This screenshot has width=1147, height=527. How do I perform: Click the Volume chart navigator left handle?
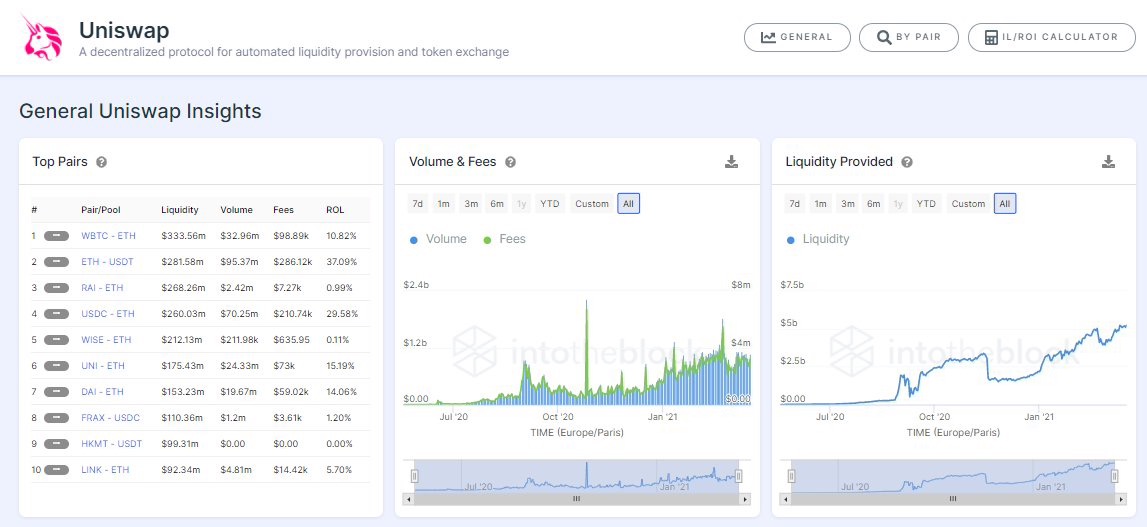pos(414,476)
